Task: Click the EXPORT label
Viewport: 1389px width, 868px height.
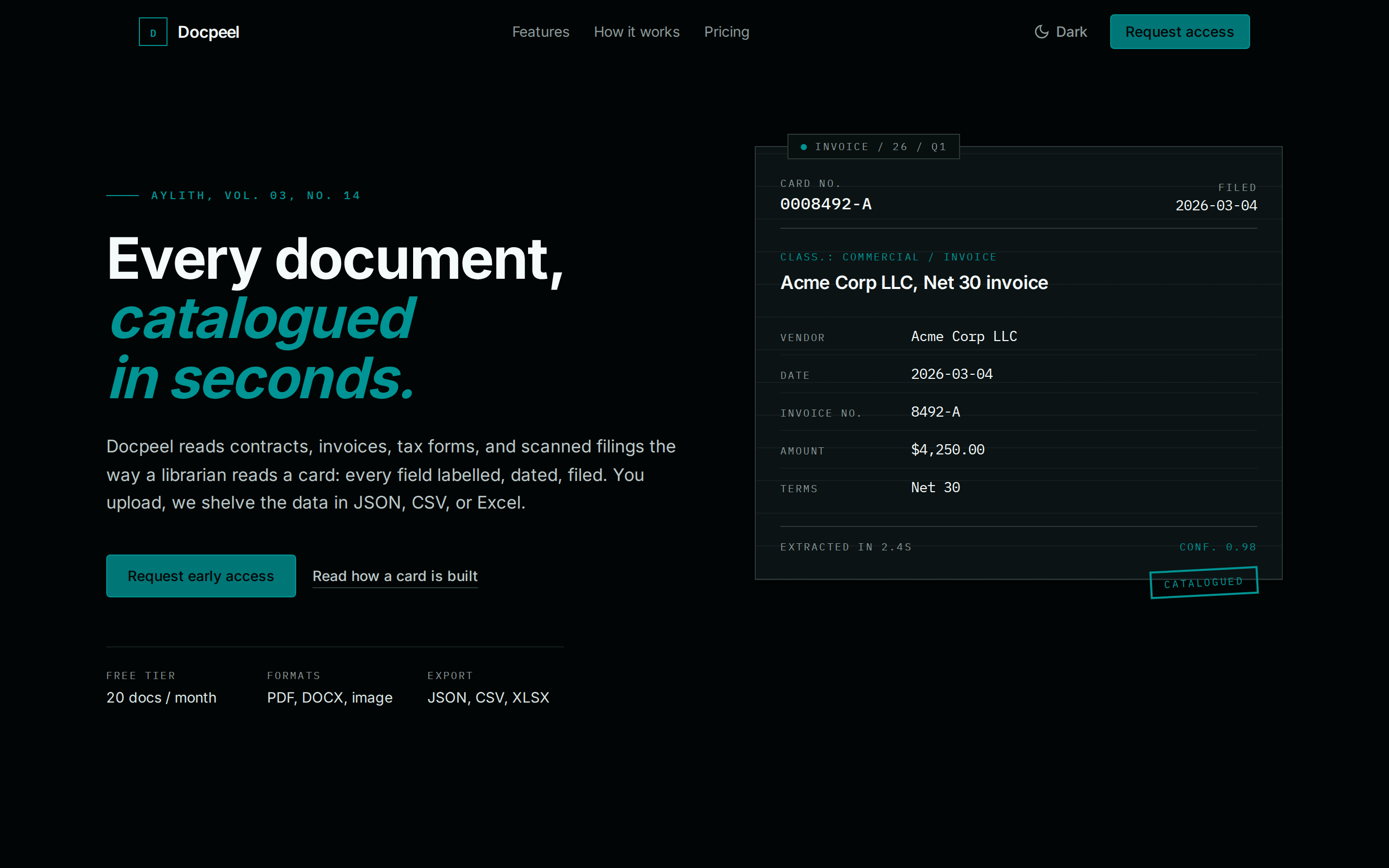Action: (x=450, y=676)
